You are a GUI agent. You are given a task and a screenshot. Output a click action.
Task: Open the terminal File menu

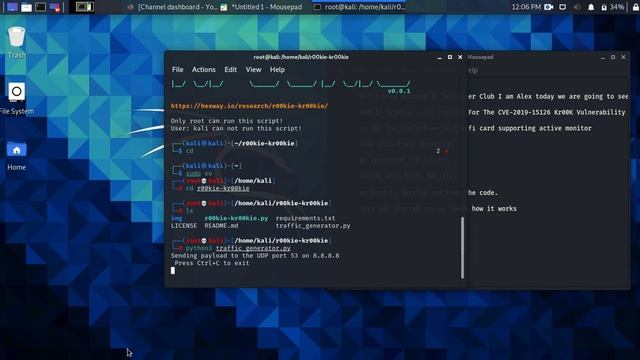coord(177,69)
